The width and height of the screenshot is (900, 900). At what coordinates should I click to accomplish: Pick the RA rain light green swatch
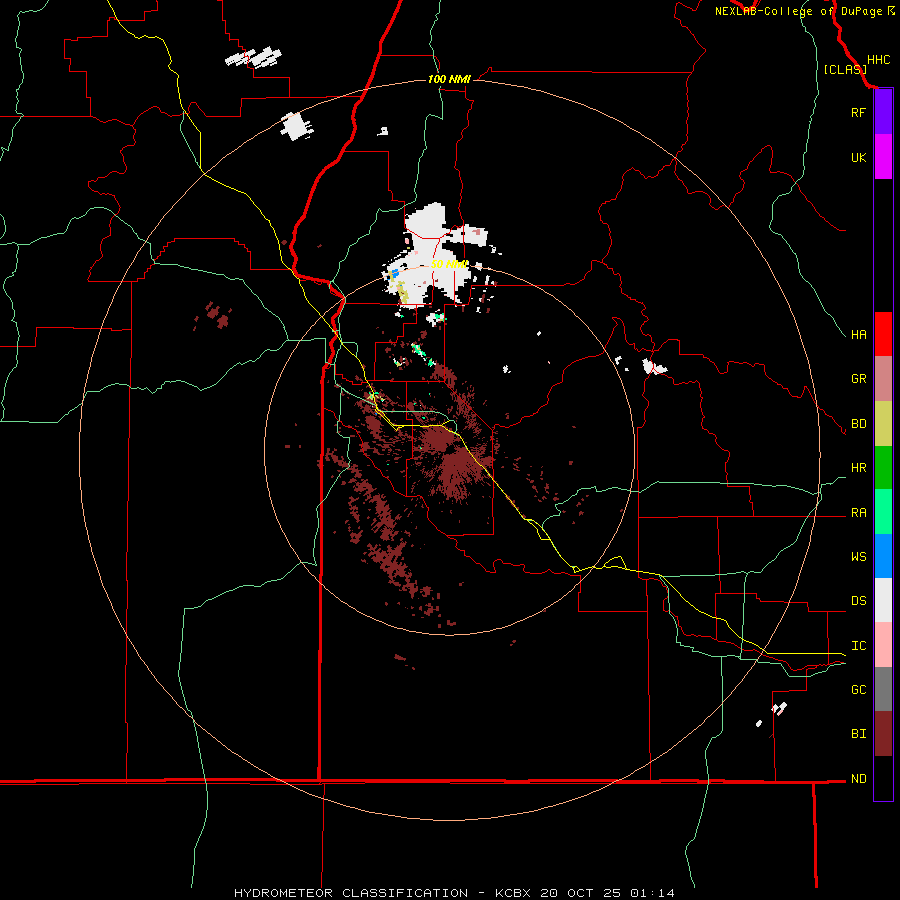click(883, 512)
